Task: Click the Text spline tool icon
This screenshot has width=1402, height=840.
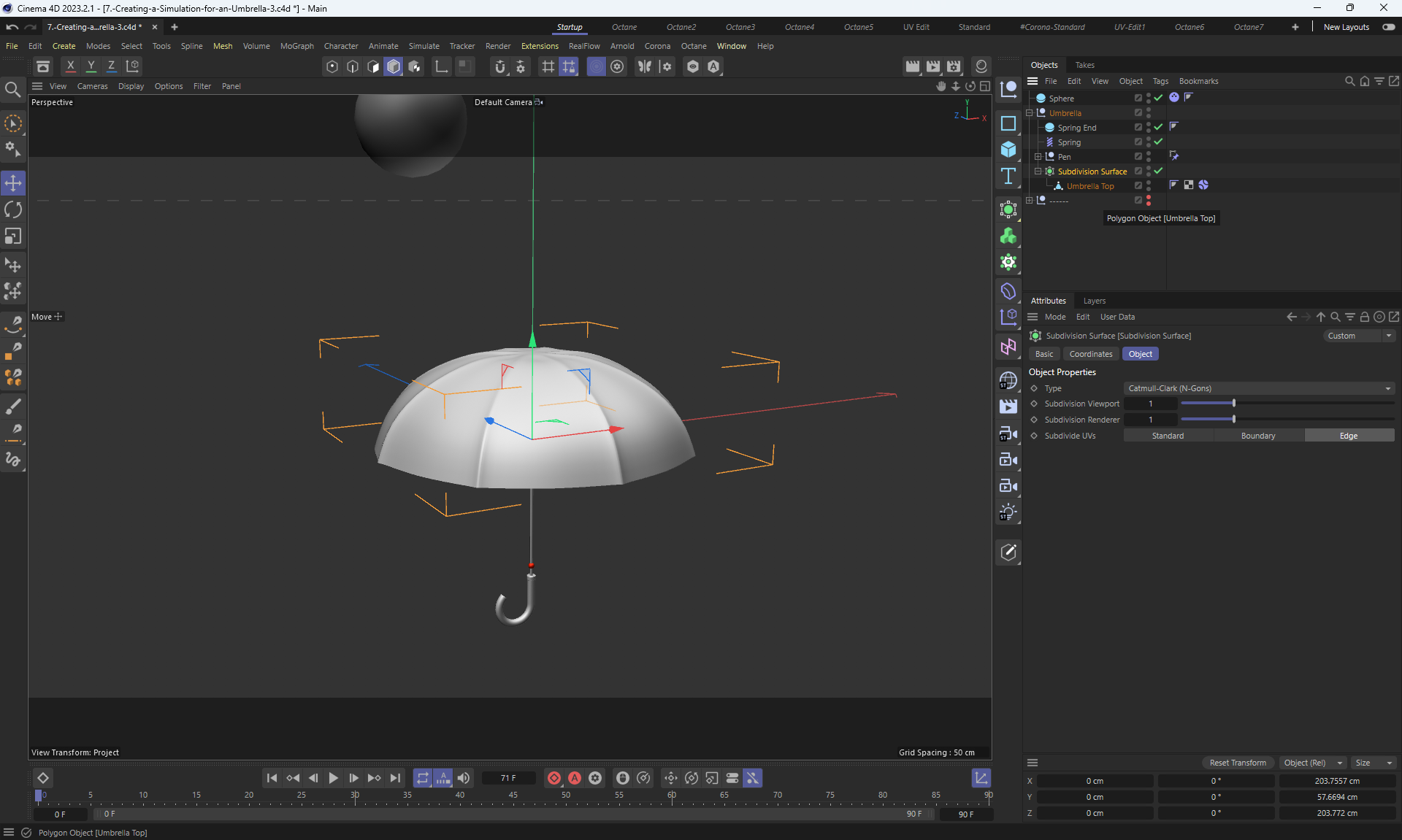Action: [1008, 176]
